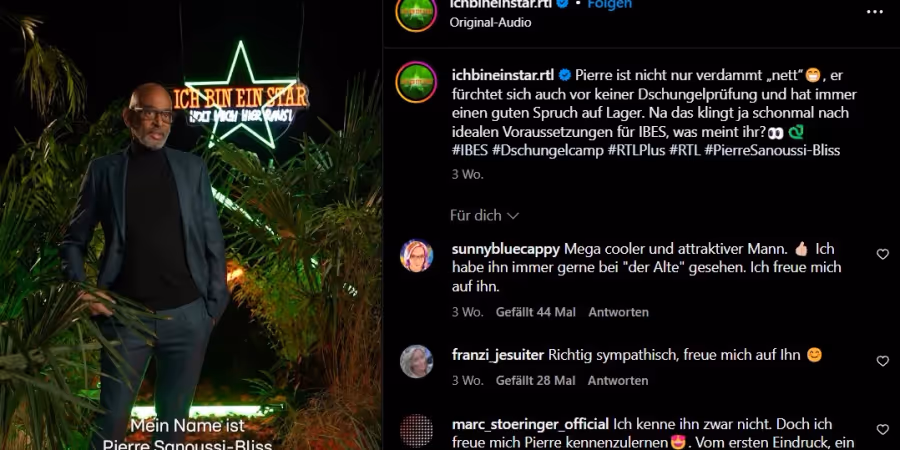The width and height of the screenshot is (900, 450).
Task: Click the video of Pierre to pause playback
Action: click(191, 225)
